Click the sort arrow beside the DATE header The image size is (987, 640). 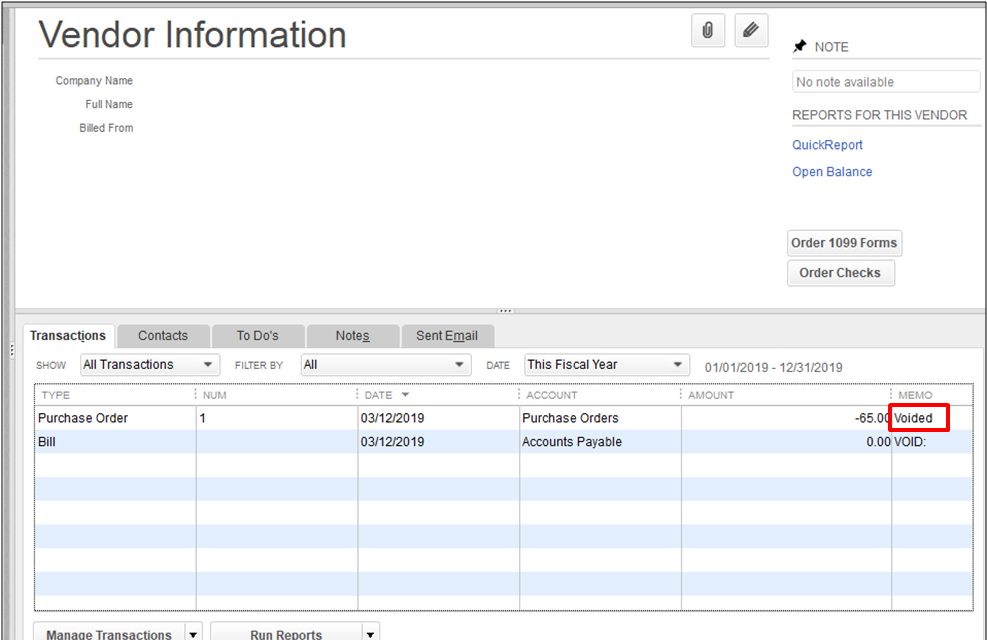pos(405,395)
